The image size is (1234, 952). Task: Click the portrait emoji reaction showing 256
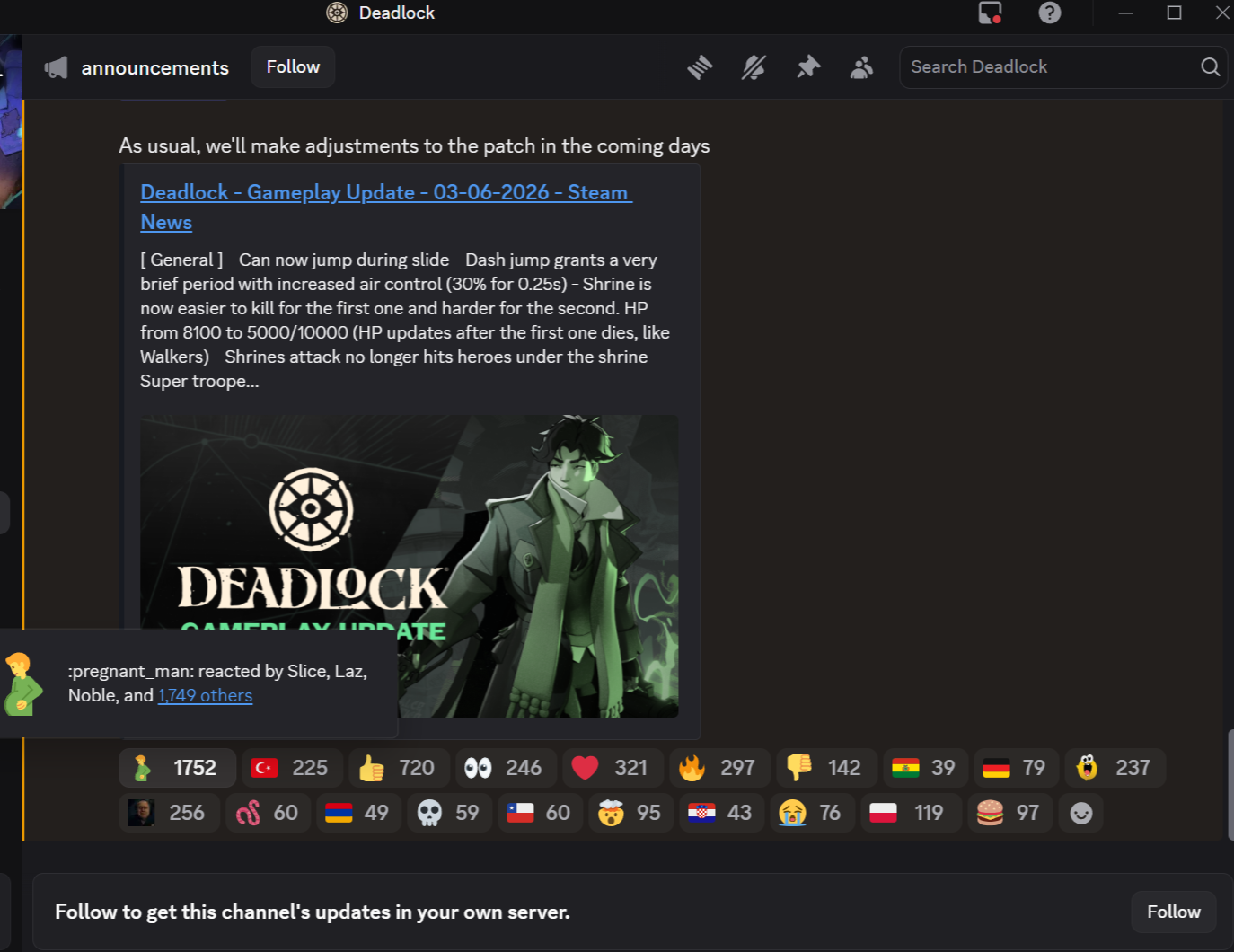[x=169, y=813]
